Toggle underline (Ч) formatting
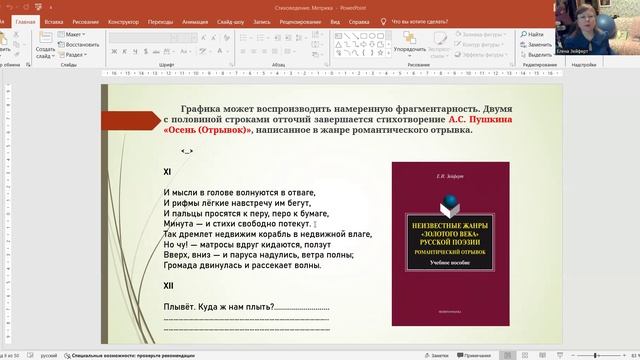640x360 pixels. pyautogui.click(x=135, y=51)
